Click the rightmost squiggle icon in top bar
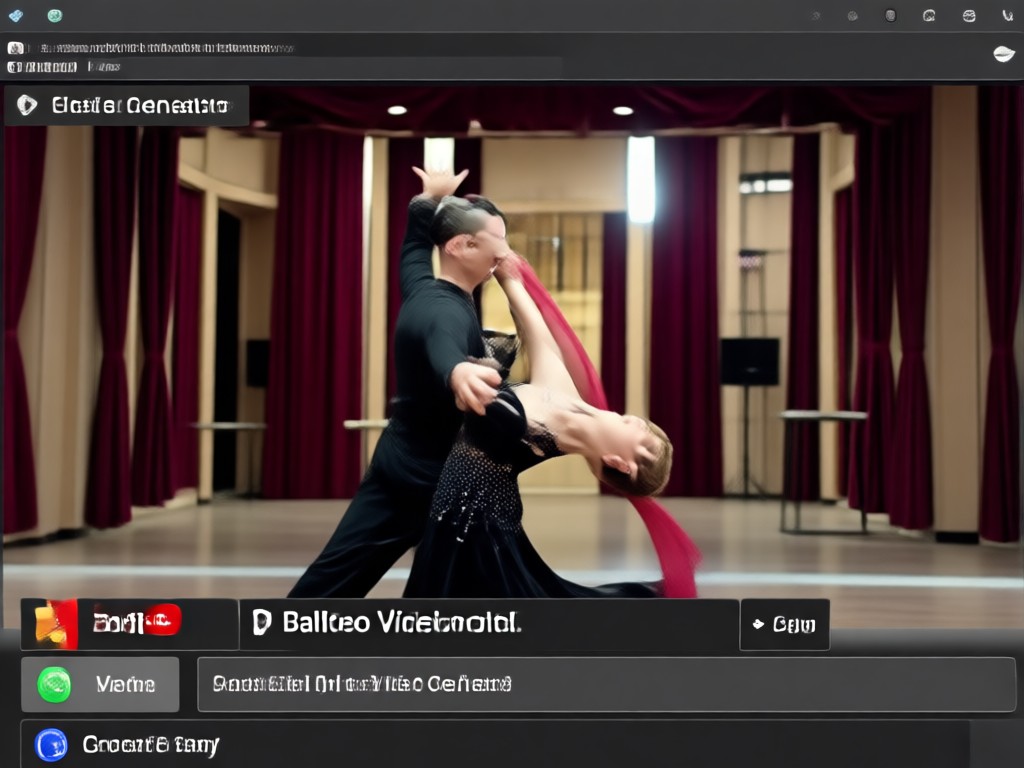 [x=1008, y=16]
